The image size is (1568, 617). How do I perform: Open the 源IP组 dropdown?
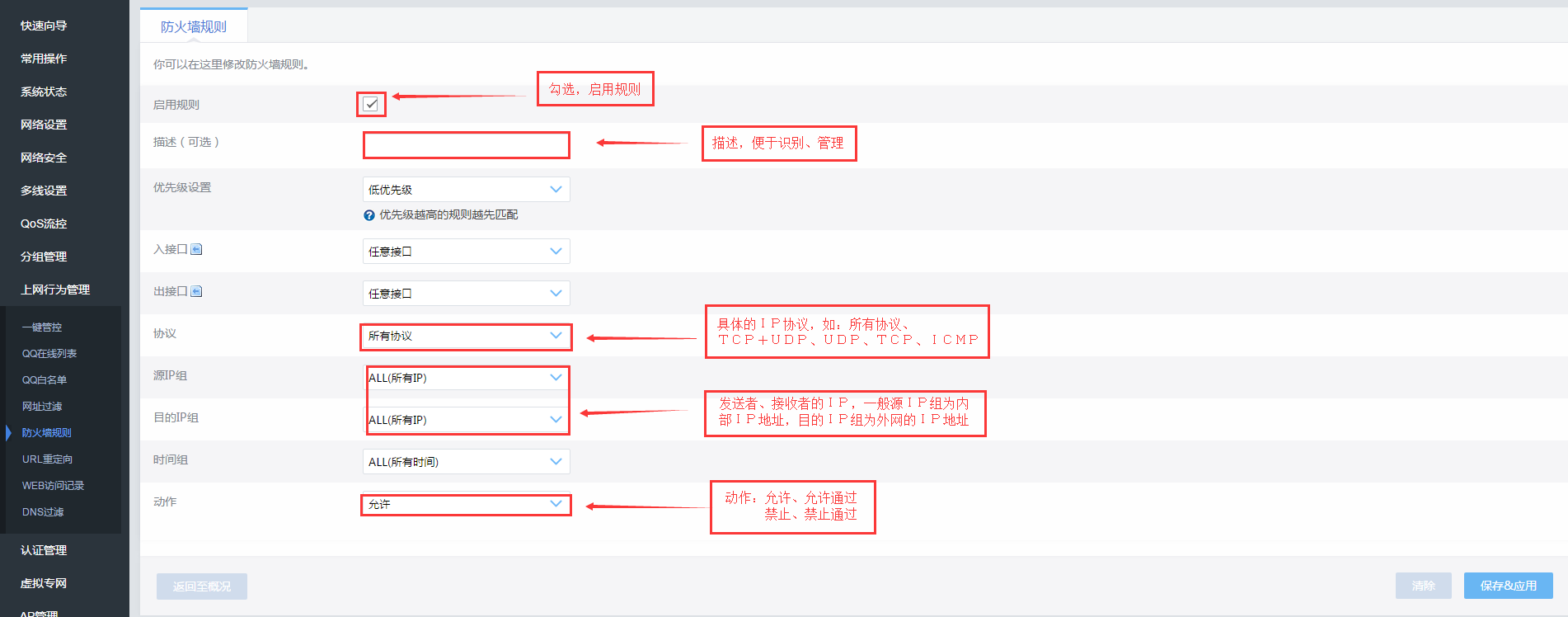point(466,378)
